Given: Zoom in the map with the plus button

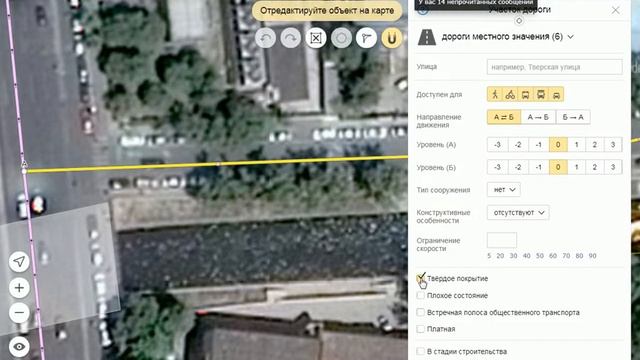Looking at the screenshot, I should [x=19, y=288].
